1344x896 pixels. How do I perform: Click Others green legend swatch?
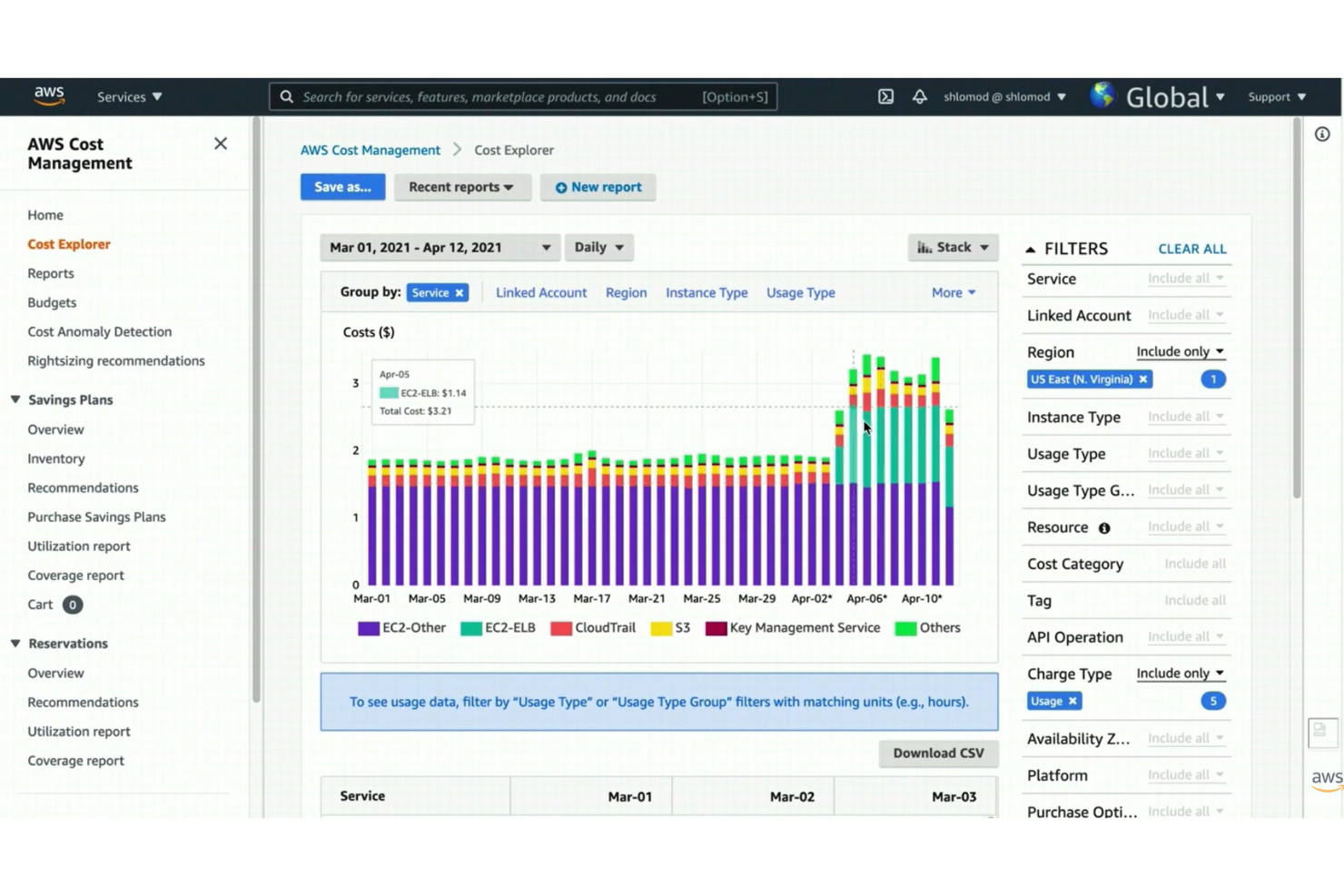coord(905,628)
